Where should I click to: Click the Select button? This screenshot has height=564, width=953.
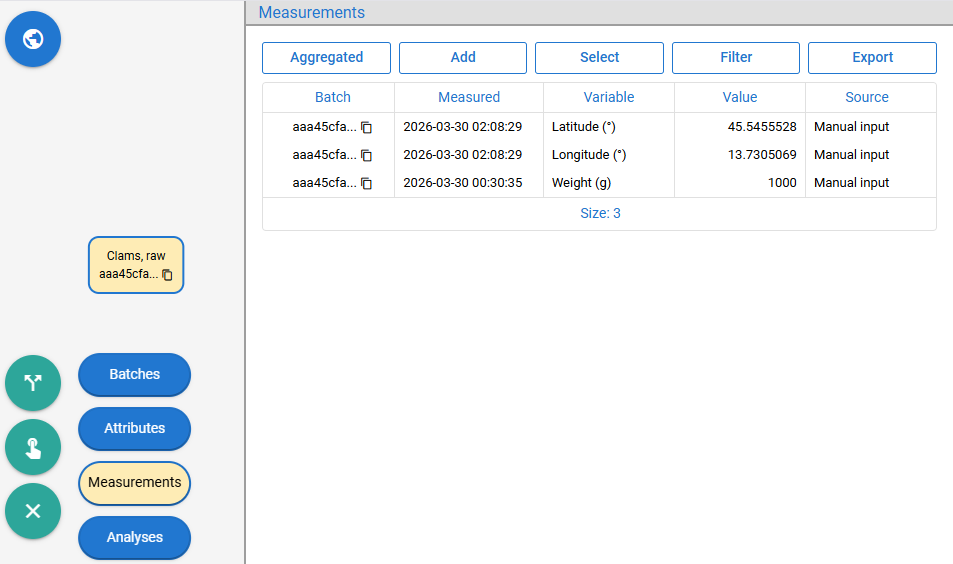pos(599,58)
